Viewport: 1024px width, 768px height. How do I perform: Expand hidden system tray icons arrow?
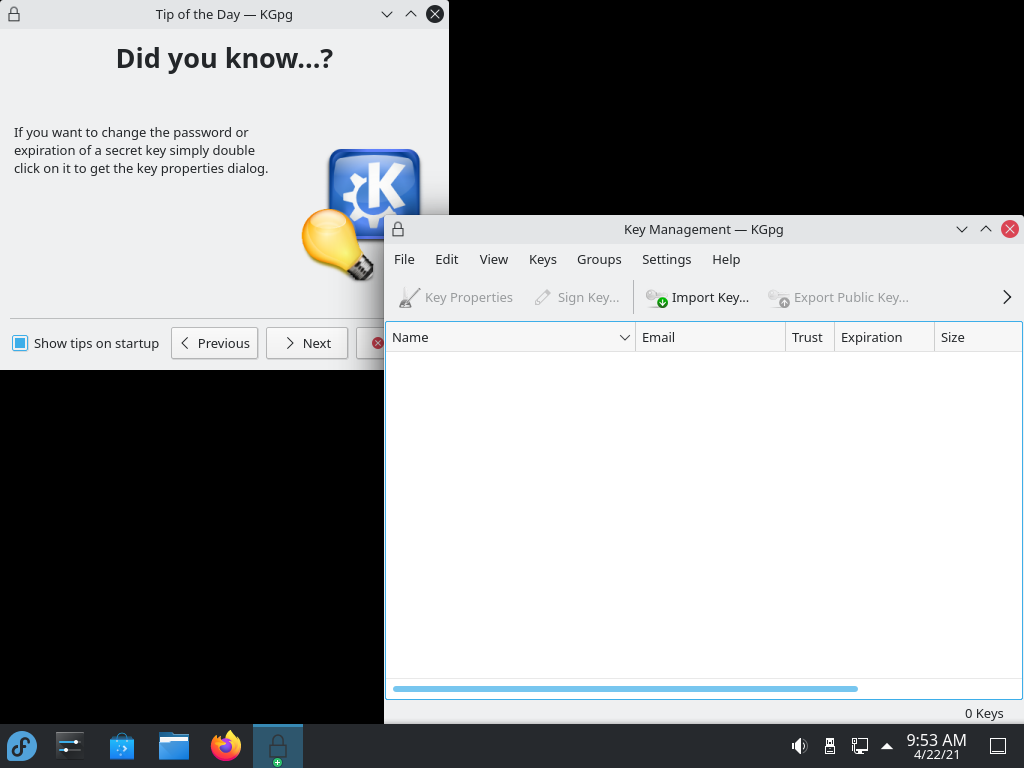coord(887,746)
